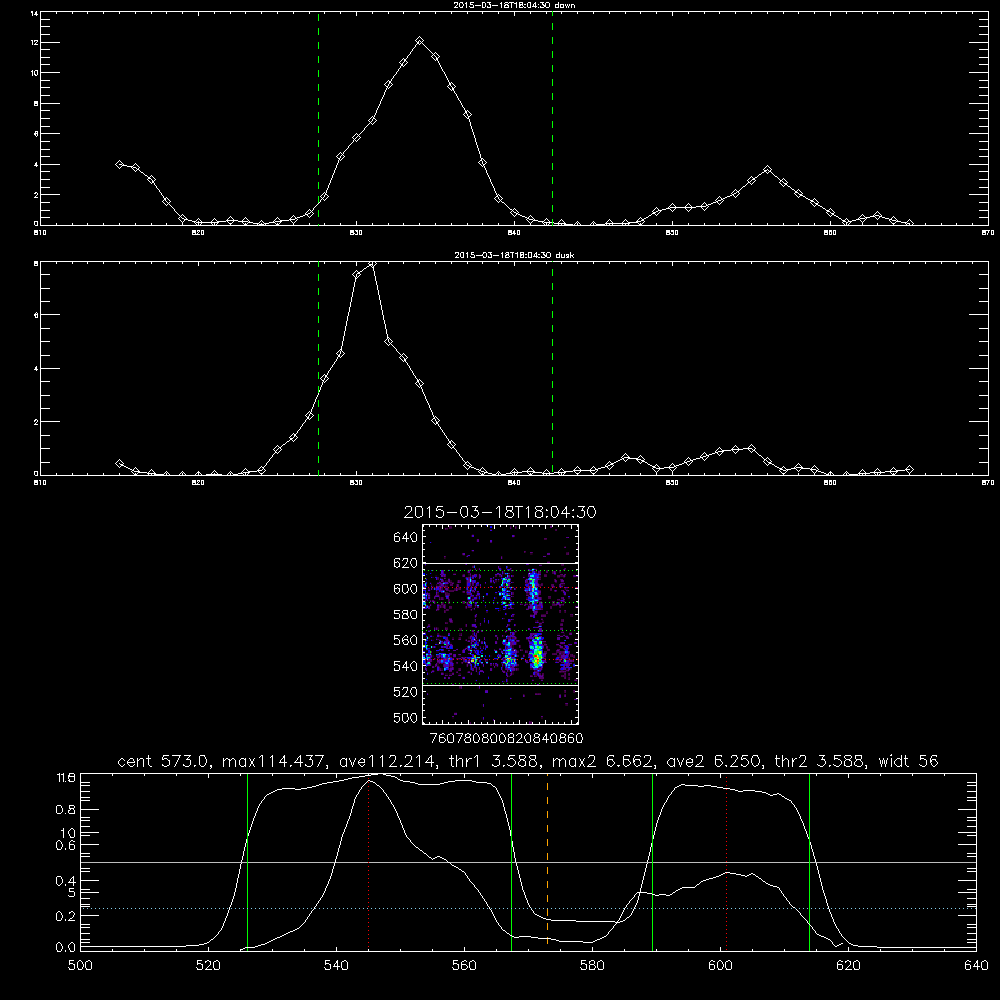Click the red dotted line near 545
Image resolution: width=1000 pixels, height=1000 pixels.
pyautogui.click(x=369, y=864)
